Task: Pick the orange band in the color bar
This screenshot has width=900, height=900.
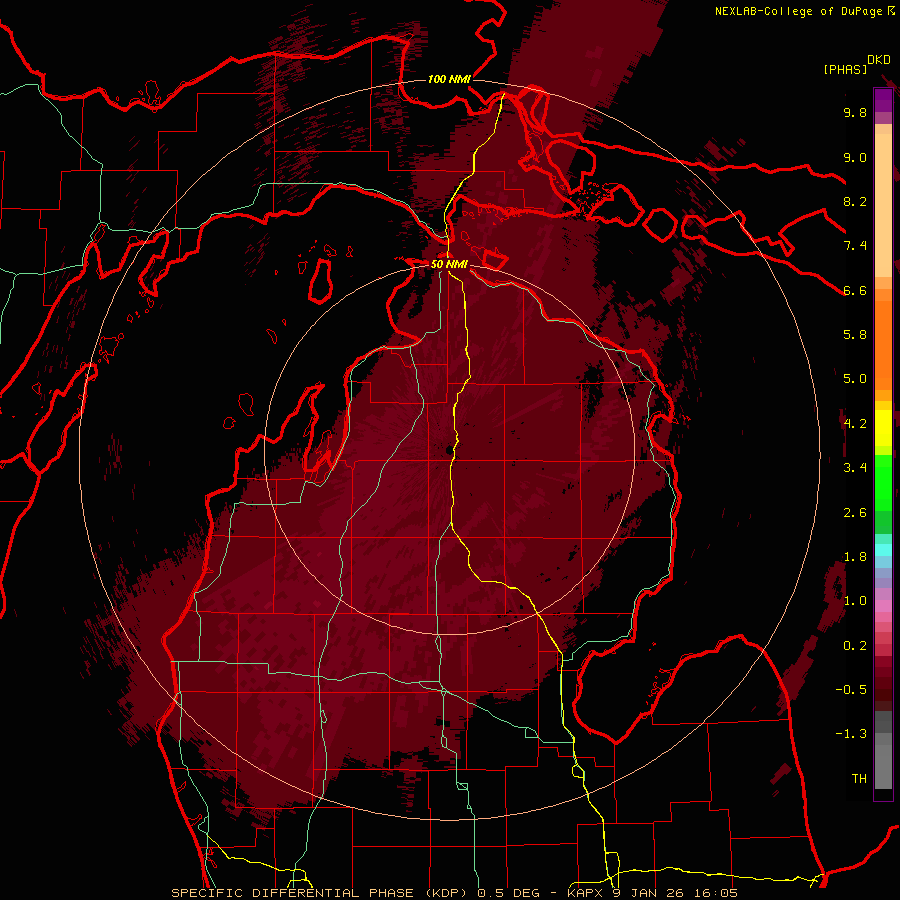Action: coord(883,344)
